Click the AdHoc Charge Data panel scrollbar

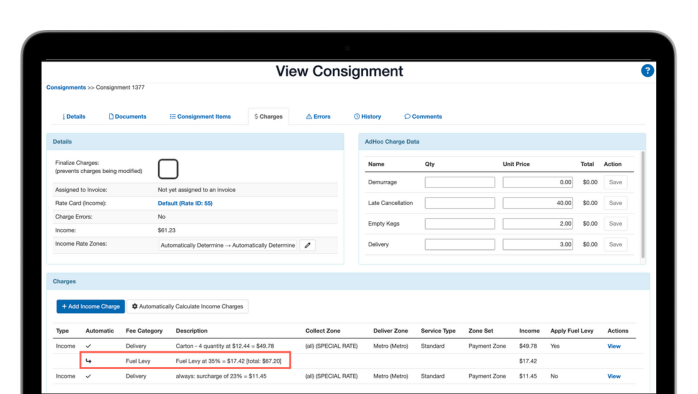[x=642, y=204]
